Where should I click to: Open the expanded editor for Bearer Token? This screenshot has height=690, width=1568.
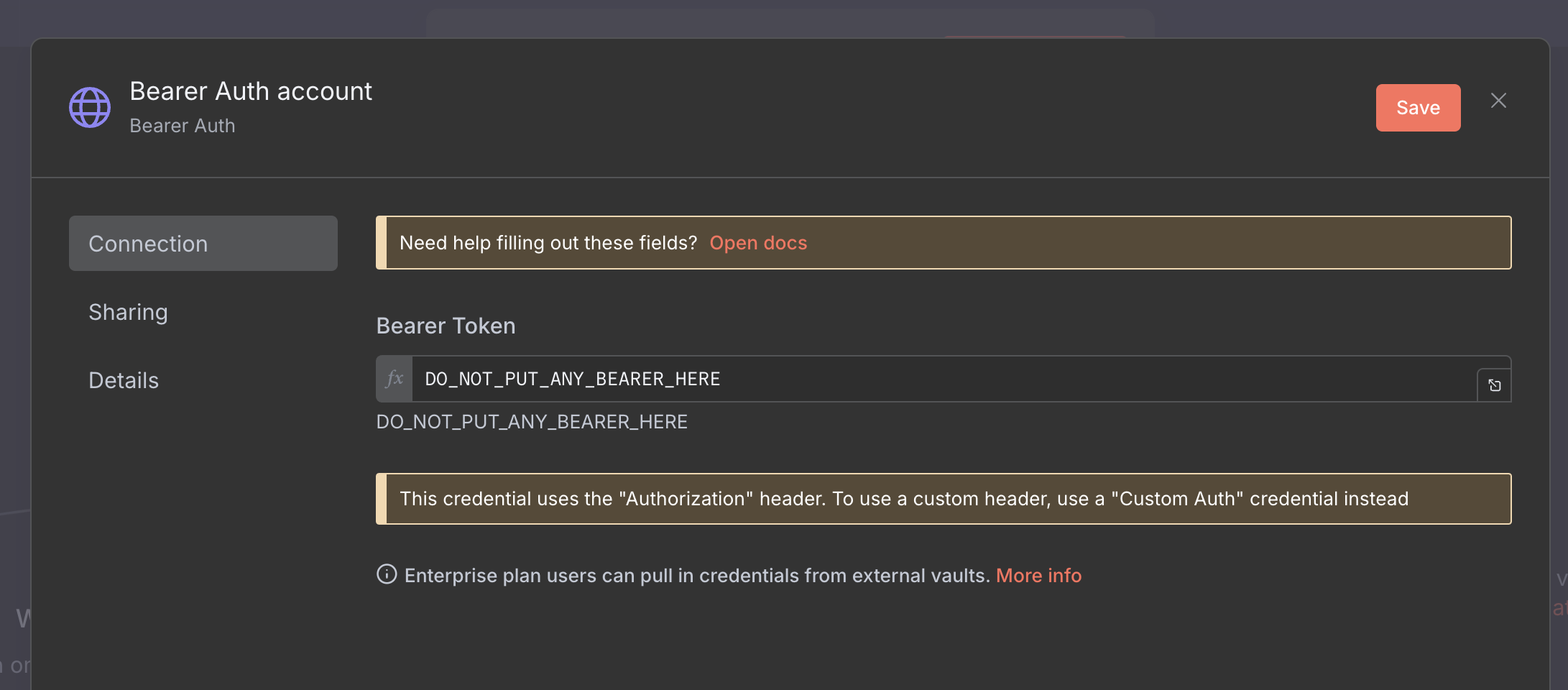pos(1494,385)
